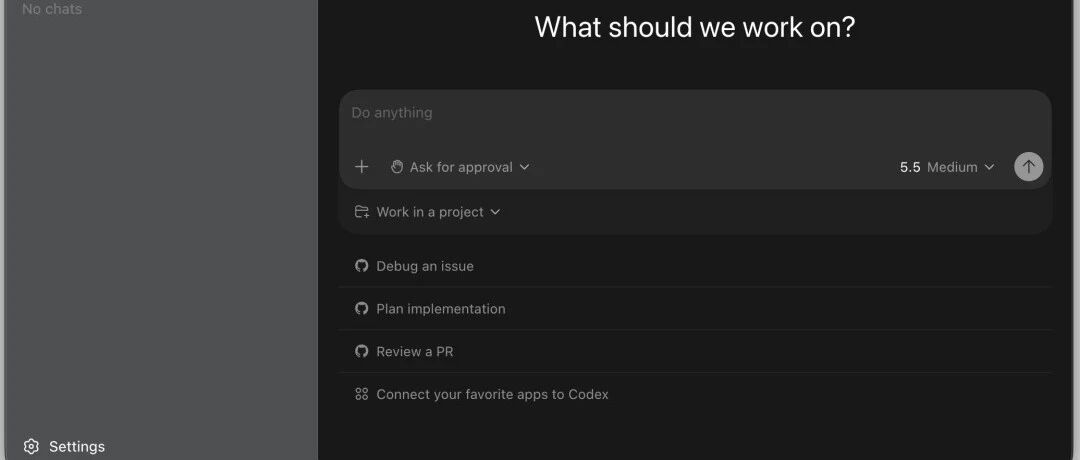Click the GitHub icon next to Plan implementation
This screenshot has height=460, width=1080.
(362, 309)
